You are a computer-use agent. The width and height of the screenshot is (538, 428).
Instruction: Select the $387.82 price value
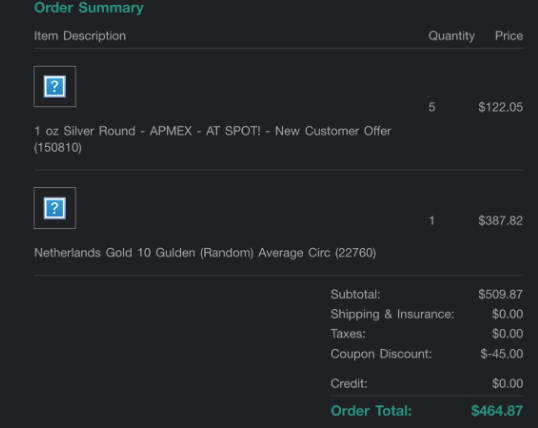tap(501, 220)
